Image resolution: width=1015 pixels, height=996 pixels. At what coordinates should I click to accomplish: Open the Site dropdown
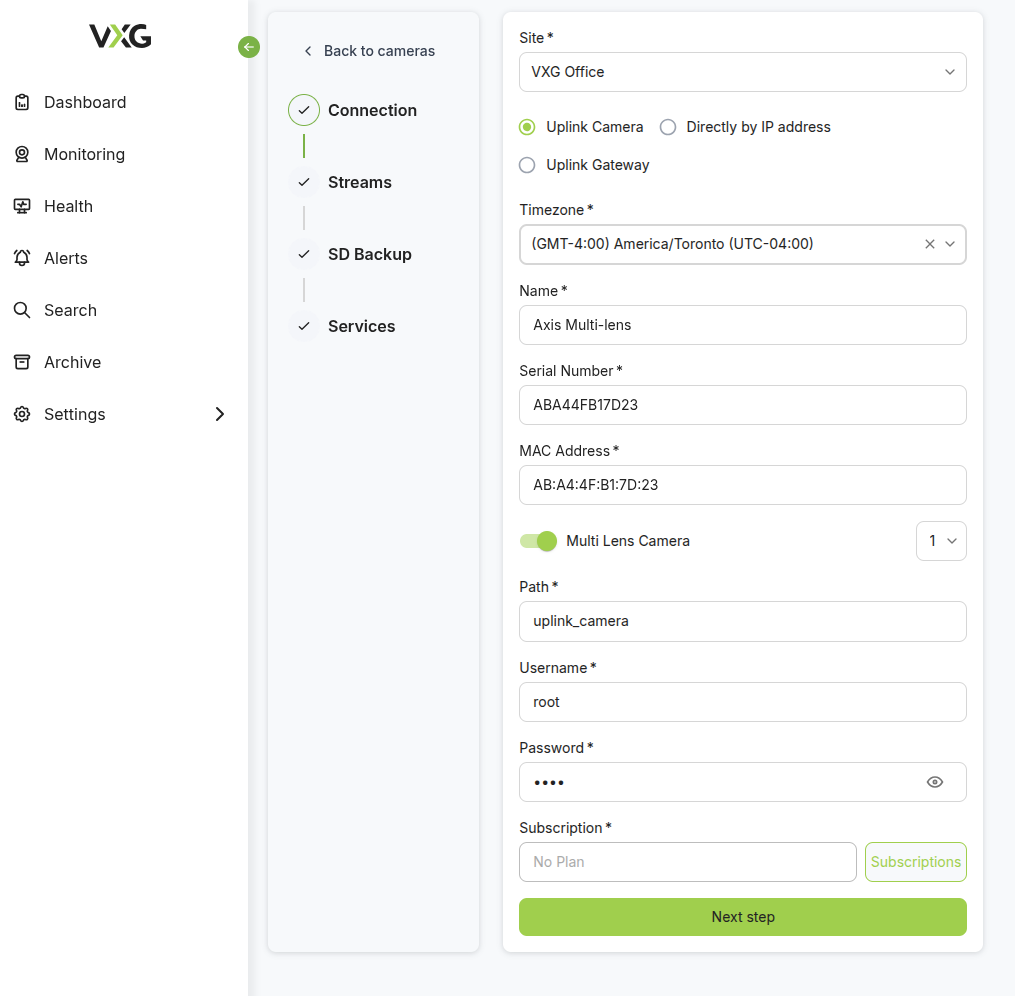point(742,72)
